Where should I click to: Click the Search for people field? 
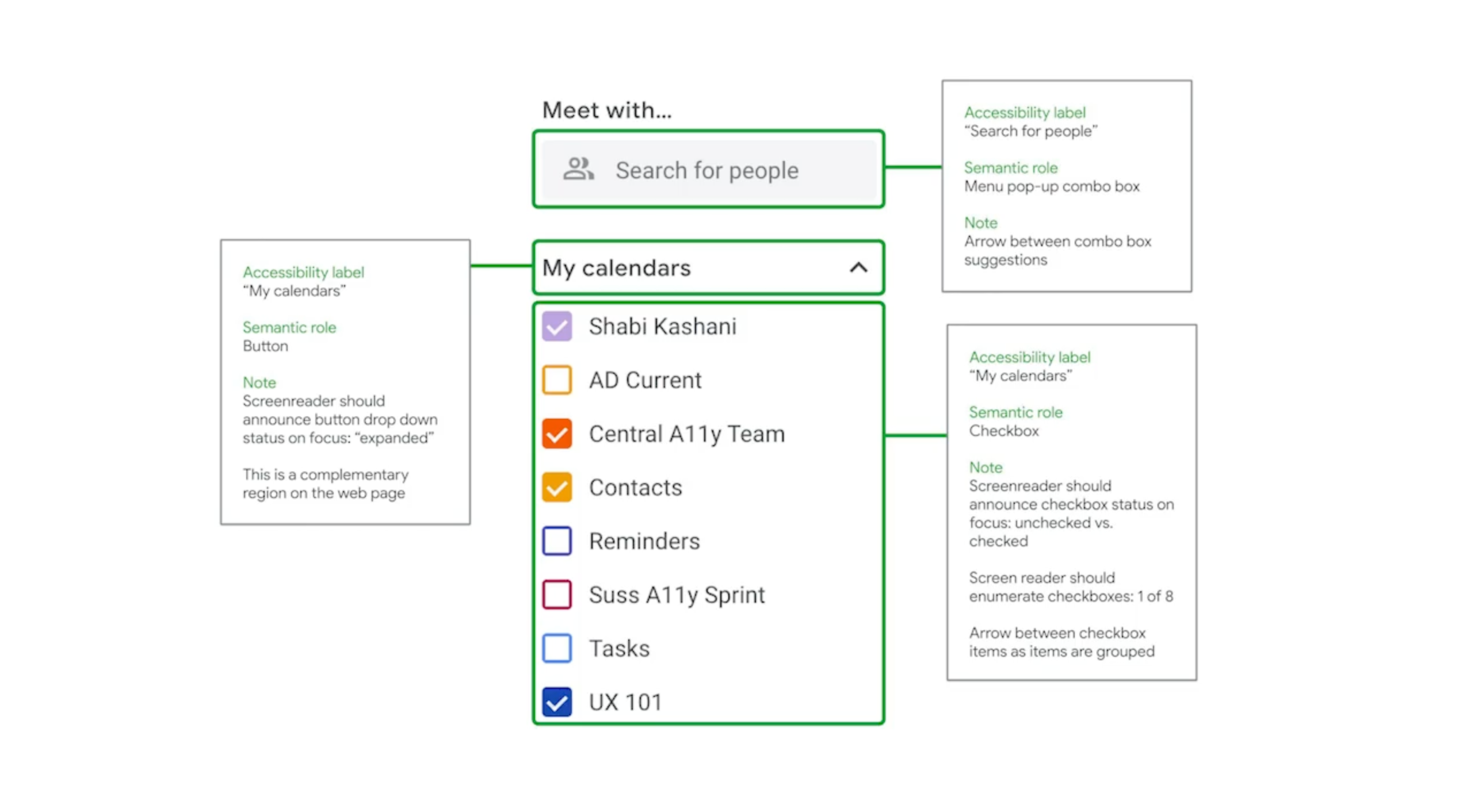pos(706,170)
